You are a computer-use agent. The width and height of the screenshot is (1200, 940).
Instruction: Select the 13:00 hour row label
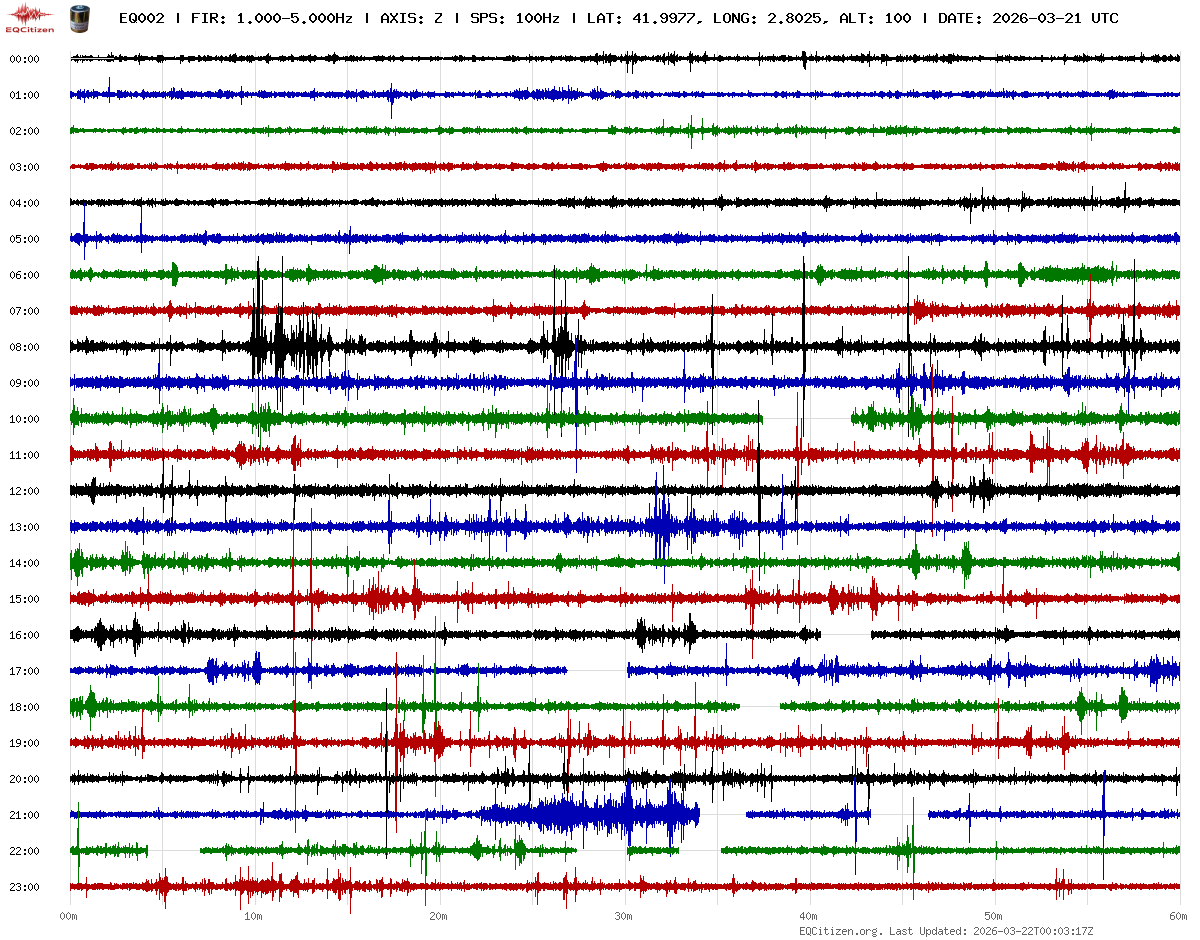(24, 527)
